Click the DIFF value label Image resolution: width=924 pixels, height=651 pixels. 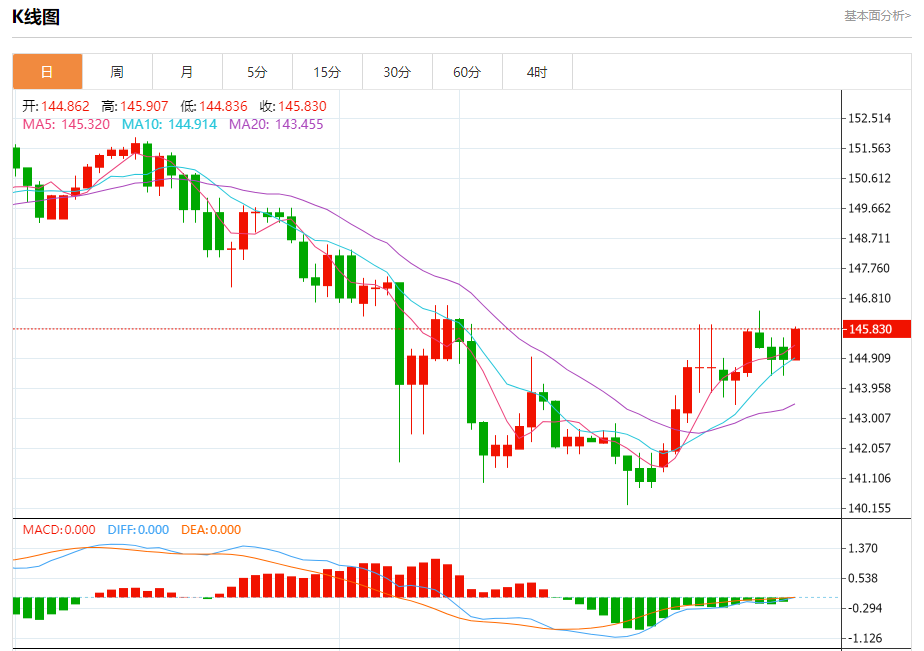[138, 530]
